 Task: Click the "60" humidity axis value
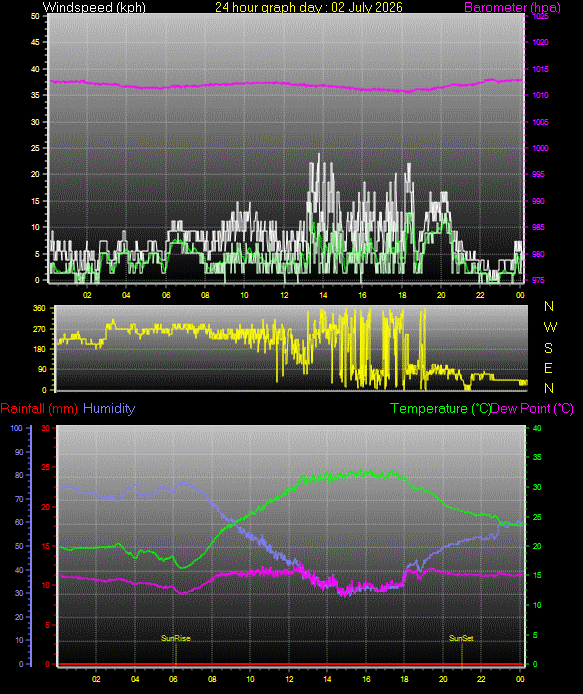pyautogui.click(x=19, y=522)
